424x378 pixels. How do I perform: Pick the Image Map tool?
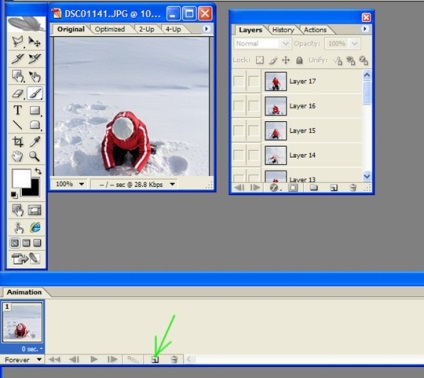coord(18,76)
